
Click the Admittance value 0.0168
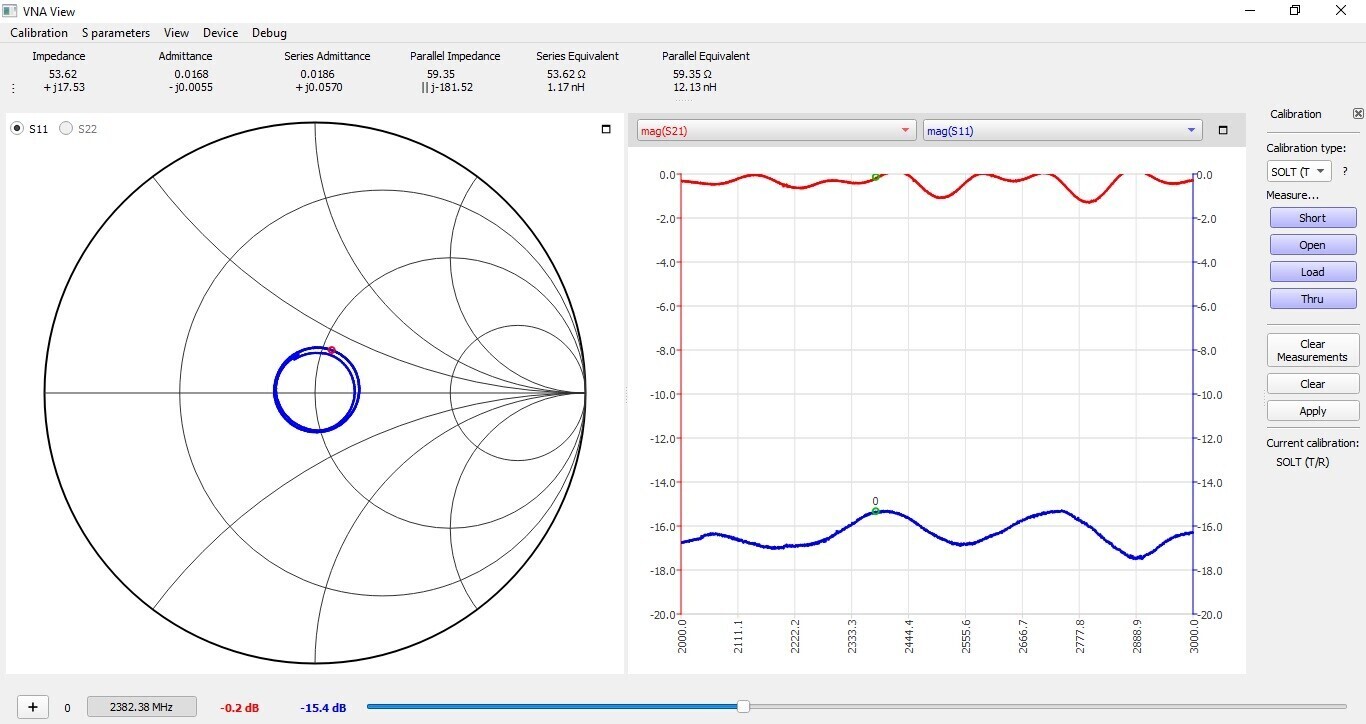pos(191,74)
